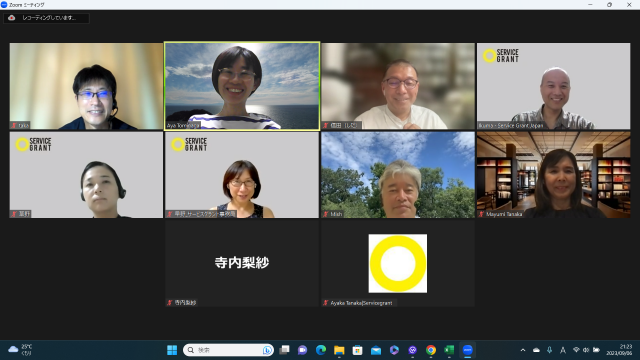Click the muted mic icon beside the 寺内梨紗 name label
The height and width of the screenshot is (360, 640).
point(170,302)
